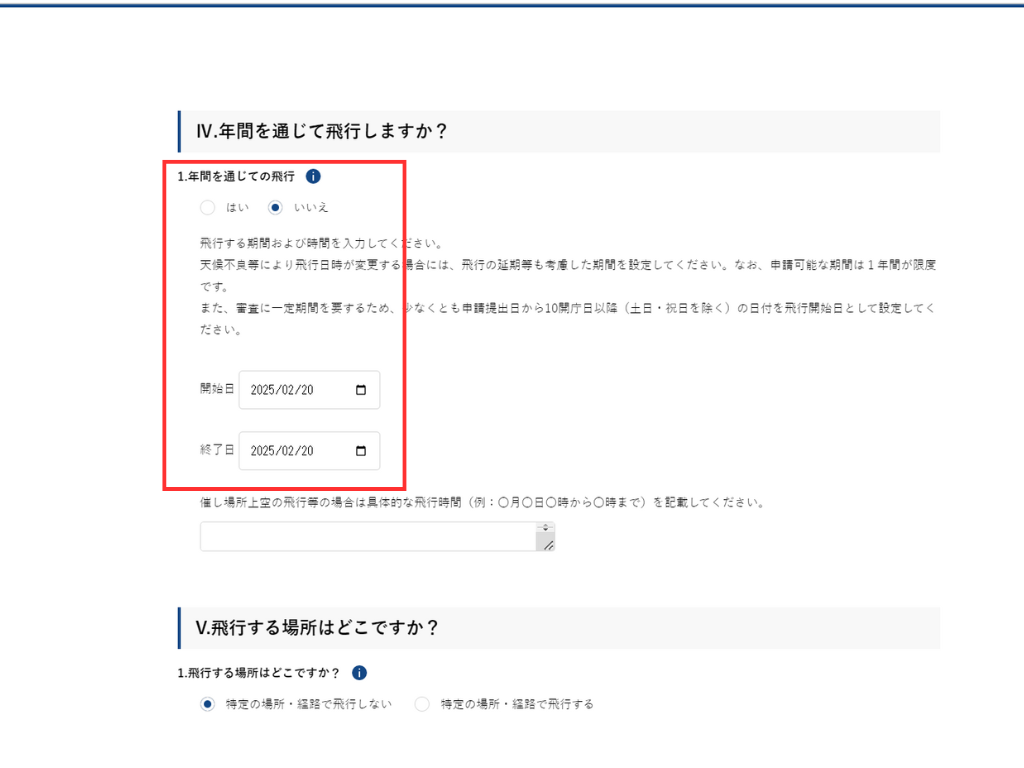
Task: Select the いいえ radio button
Action: click(275, 208)
